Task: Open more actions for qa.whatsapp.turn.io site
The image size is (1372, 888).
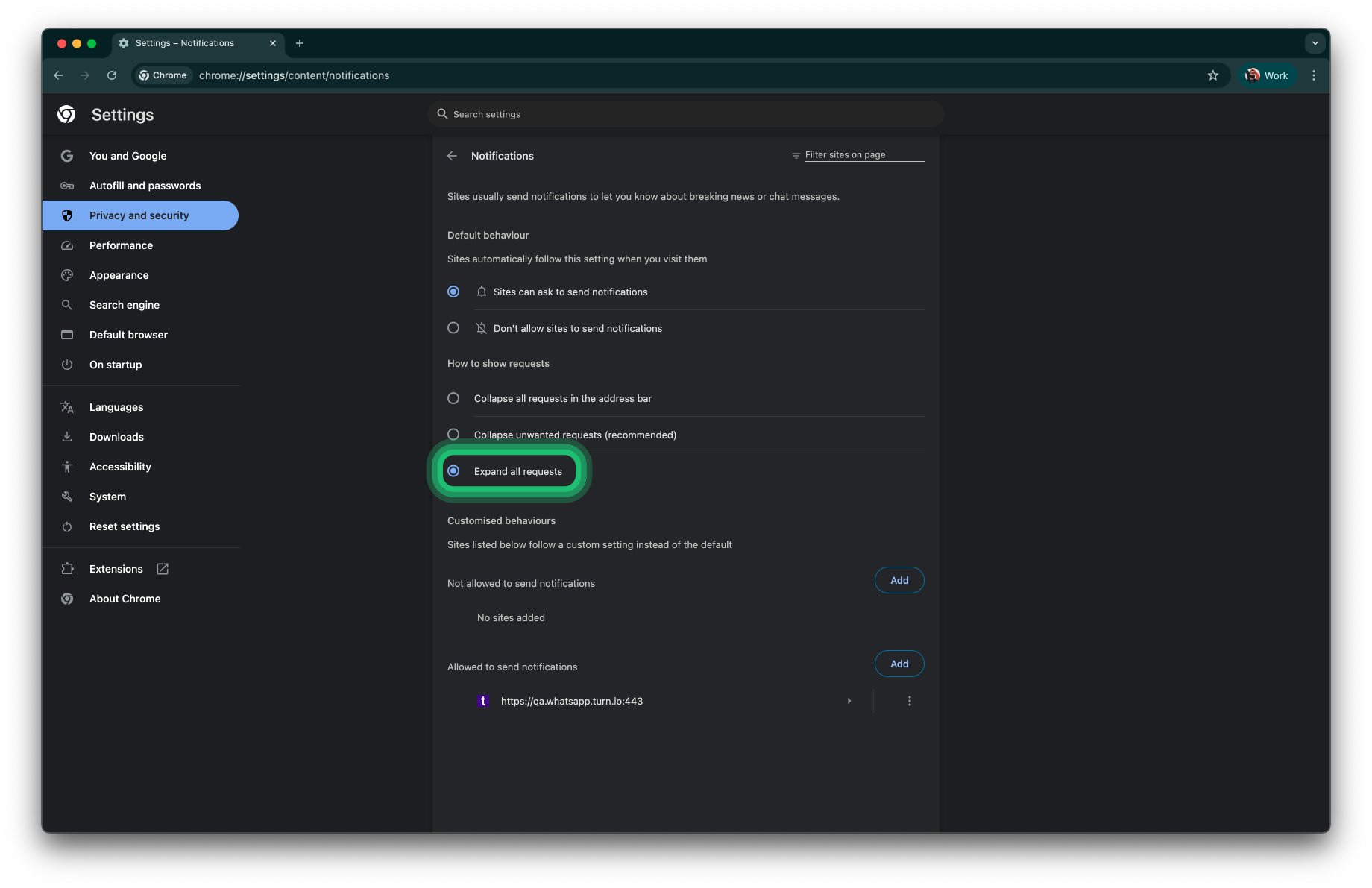Action: pos(909,701)
